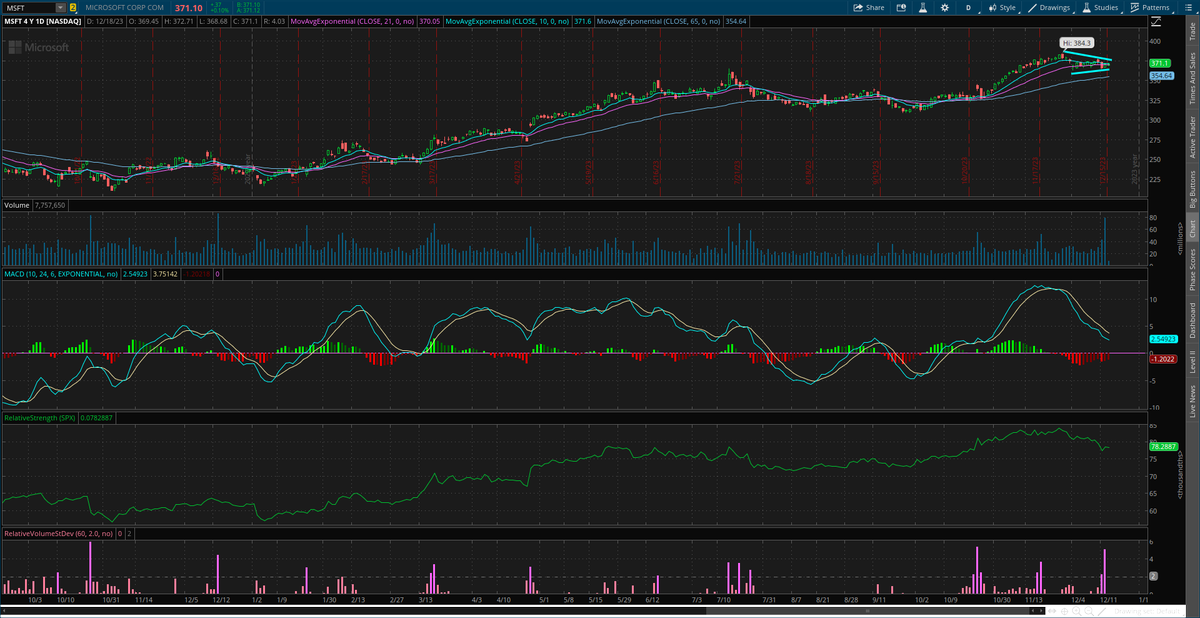
Task: Click the Volume 7,757,650 value
Action: [x=48, y=204]
